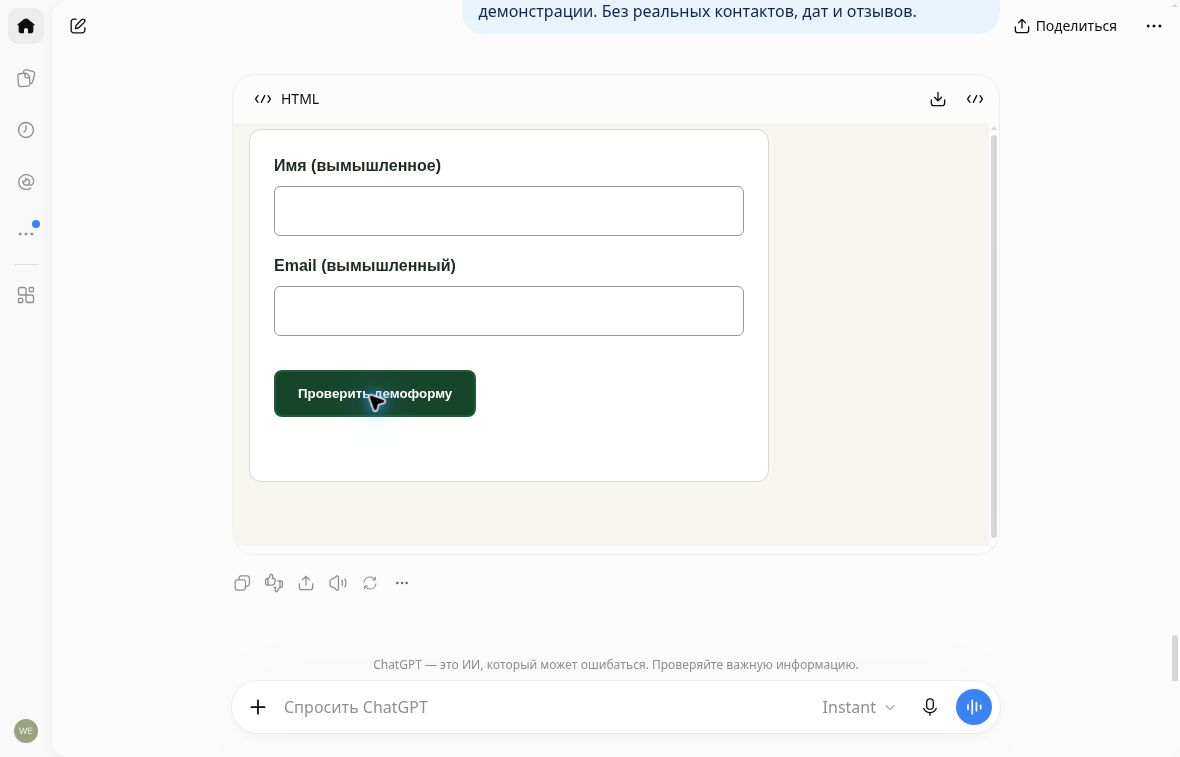Read the response aloud with the speaker icon
The height and width of the screenshot is (757, 1180).
338,583
